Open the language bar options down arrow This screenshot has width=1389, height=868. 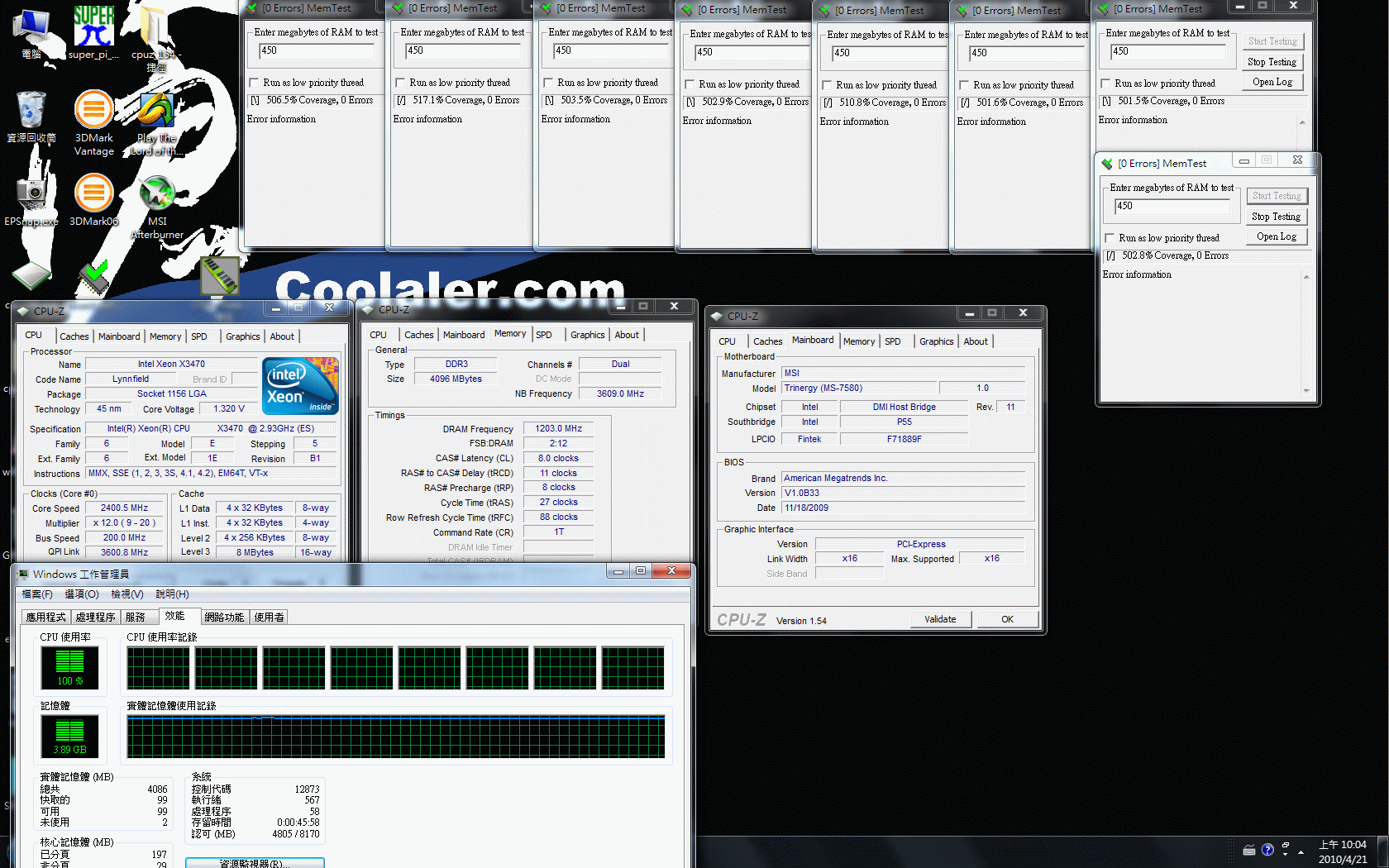[1286, 856]
